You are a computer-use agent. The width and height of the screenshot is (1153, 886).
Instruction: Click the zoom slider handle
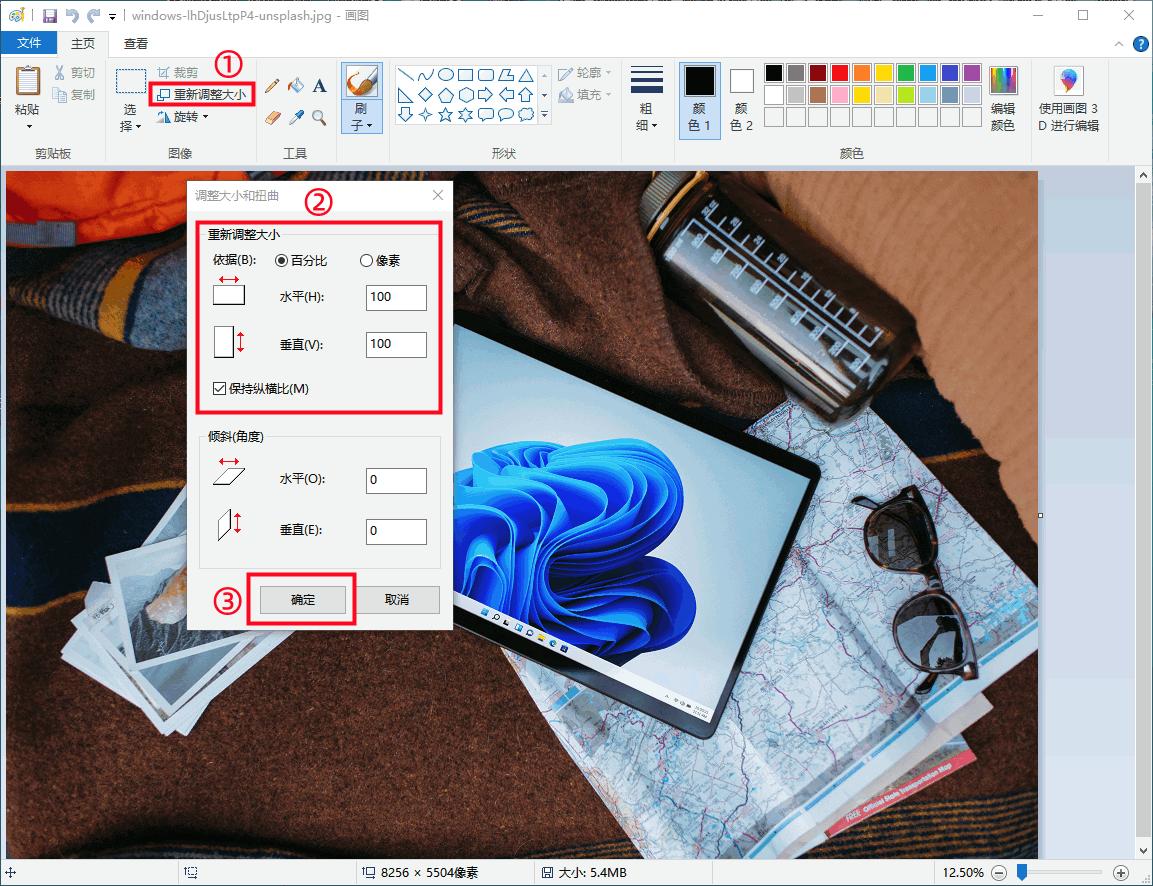(1022, 872)
